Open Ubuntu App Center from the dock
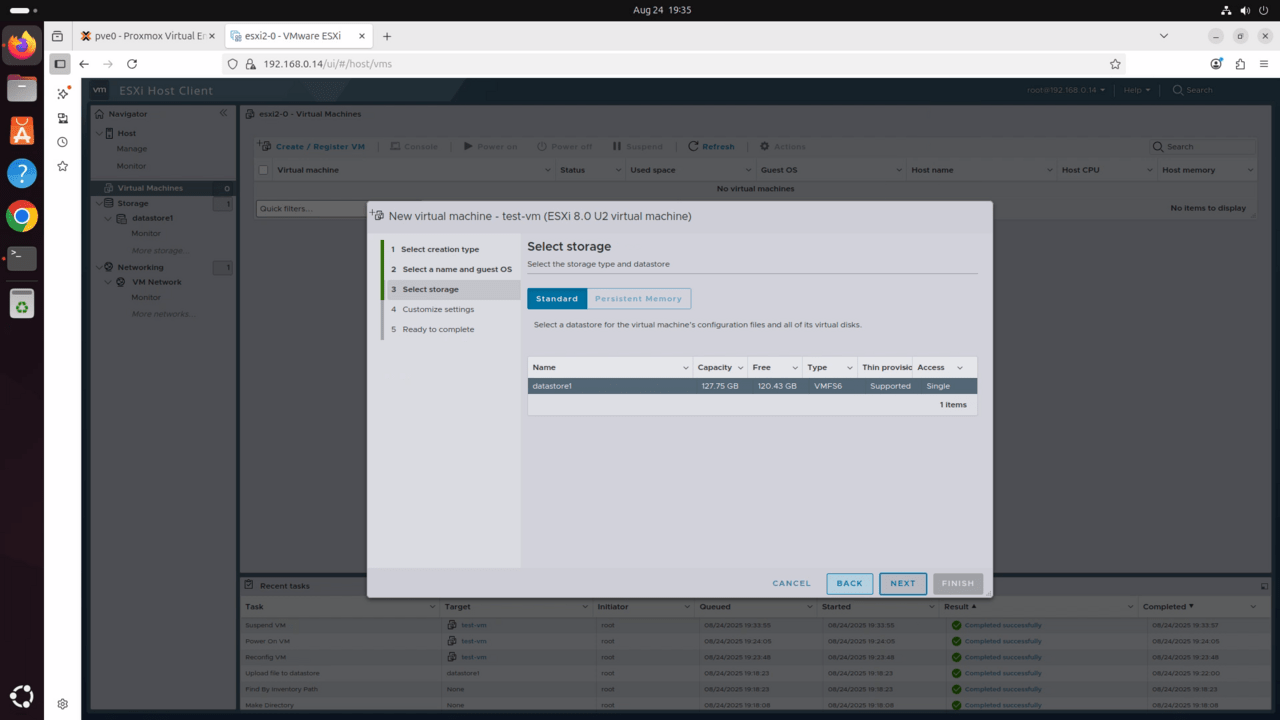Viewport: 1280px width, 720px height. click(x=22, y=130)
